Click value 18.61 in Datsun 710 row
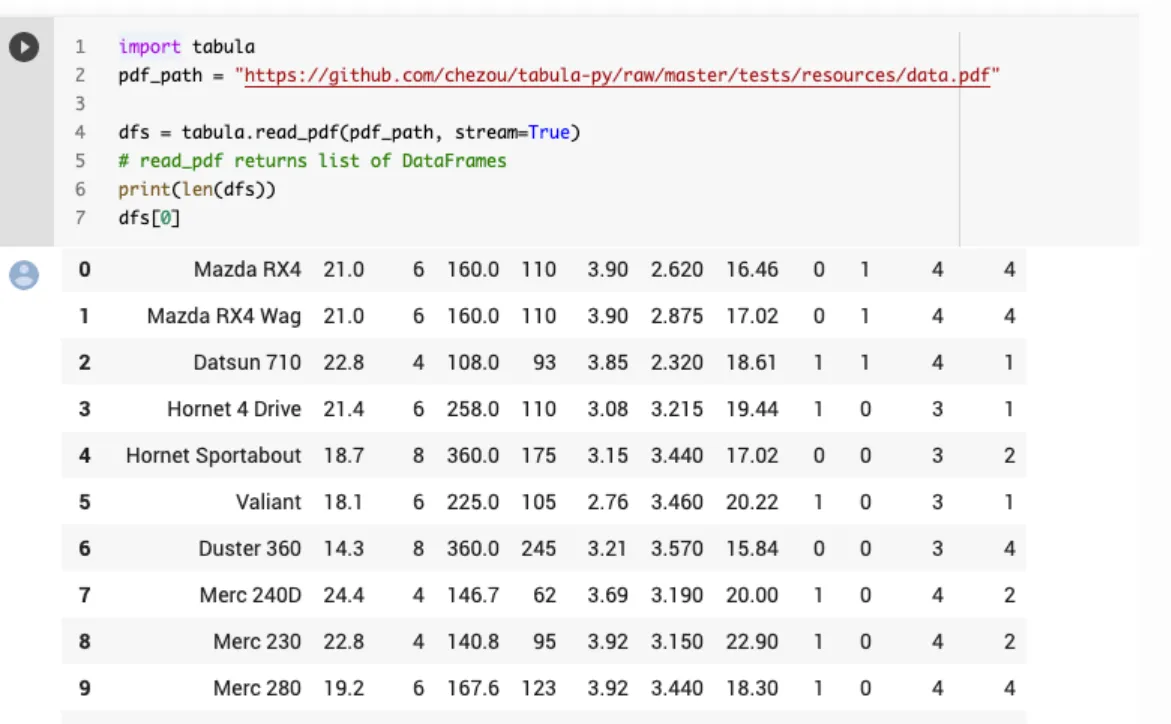The width and height of the screenshot is (1171, 724). [x=752, y=362]
